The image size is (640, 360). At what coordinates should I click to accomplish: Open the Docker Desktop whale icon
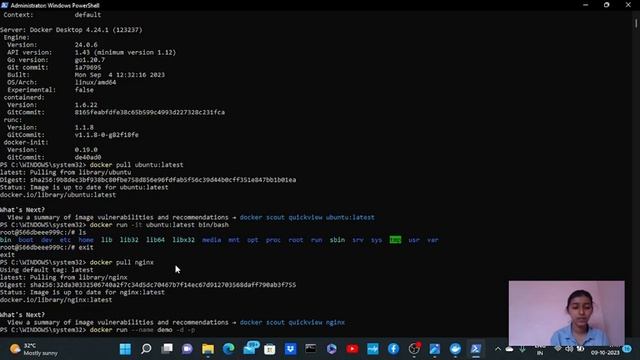click(455, 349)
